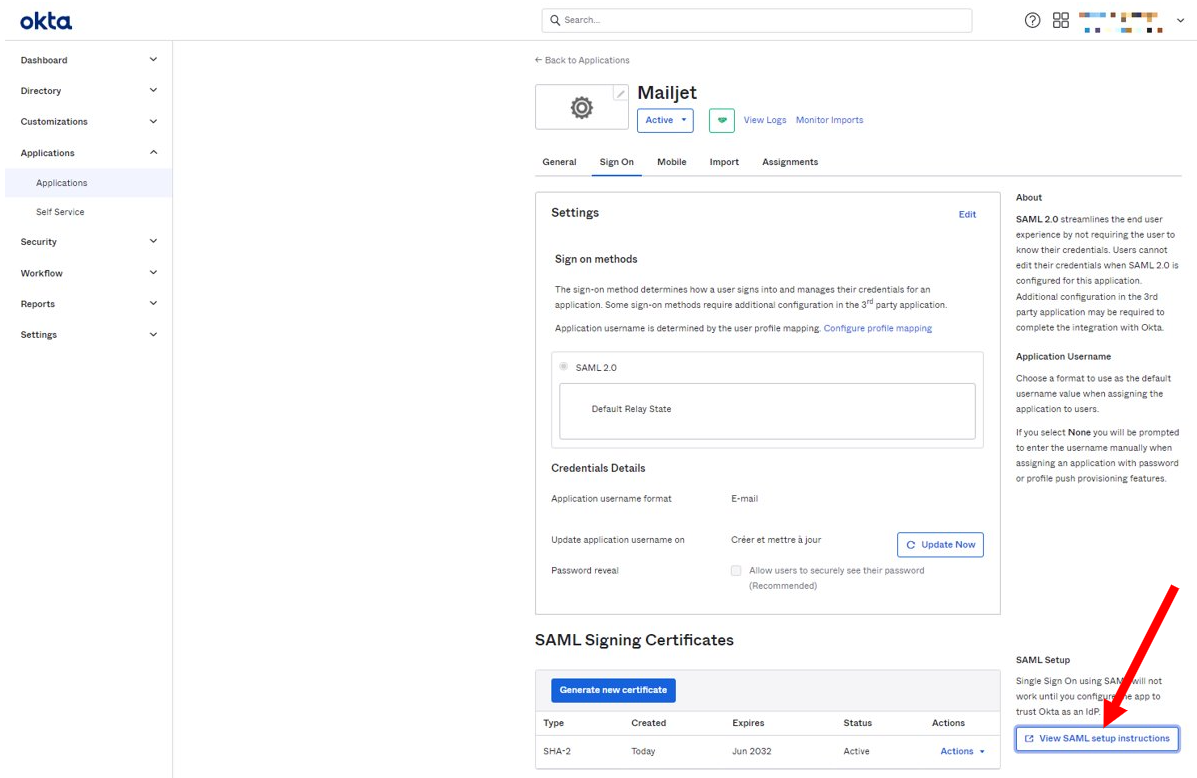
Task: Open the View Logs link
Action: pos(765,120)
